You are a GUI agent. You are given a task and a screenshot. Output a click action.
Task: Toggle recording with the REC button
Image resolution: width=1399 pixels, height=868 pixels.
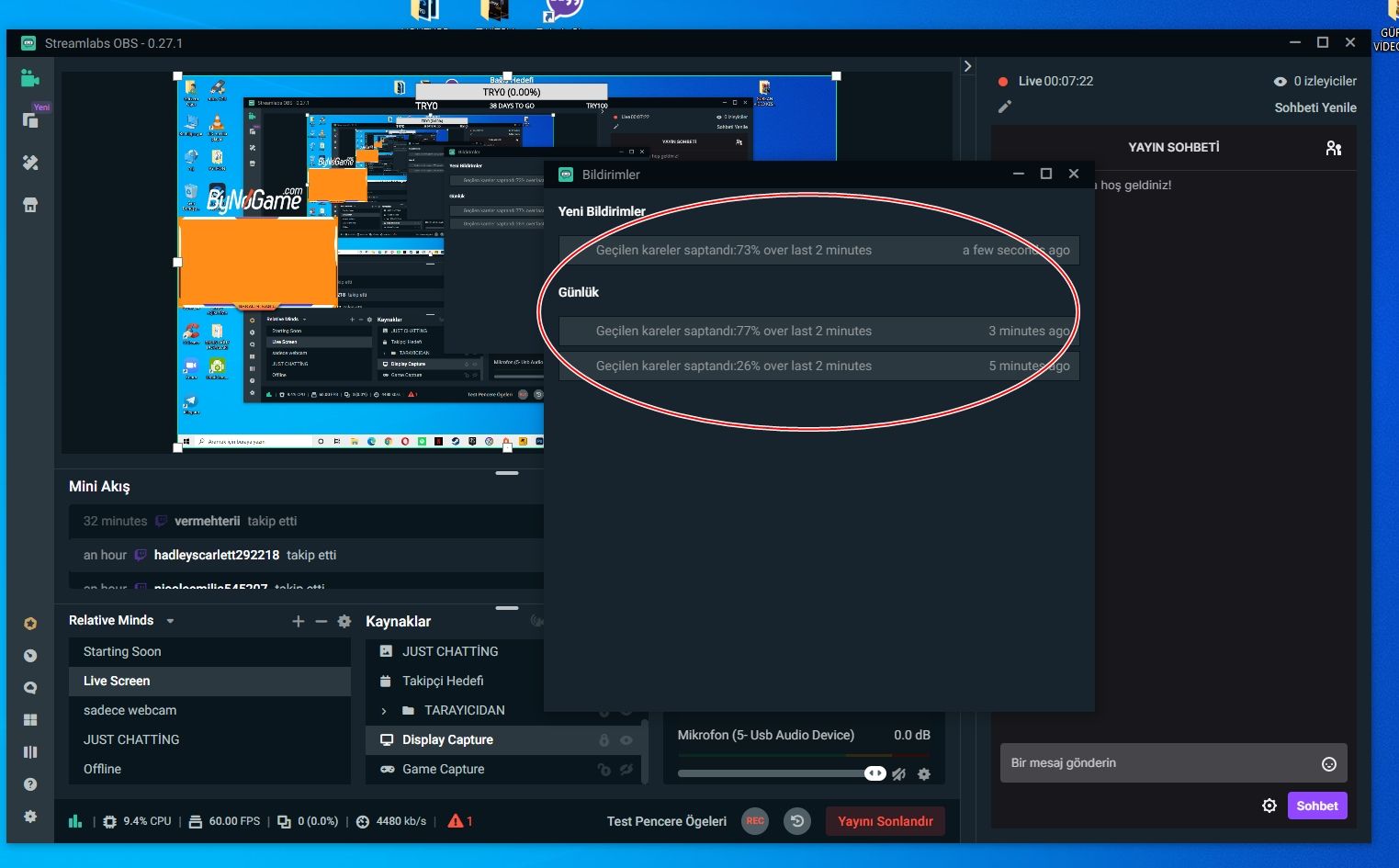755,821
